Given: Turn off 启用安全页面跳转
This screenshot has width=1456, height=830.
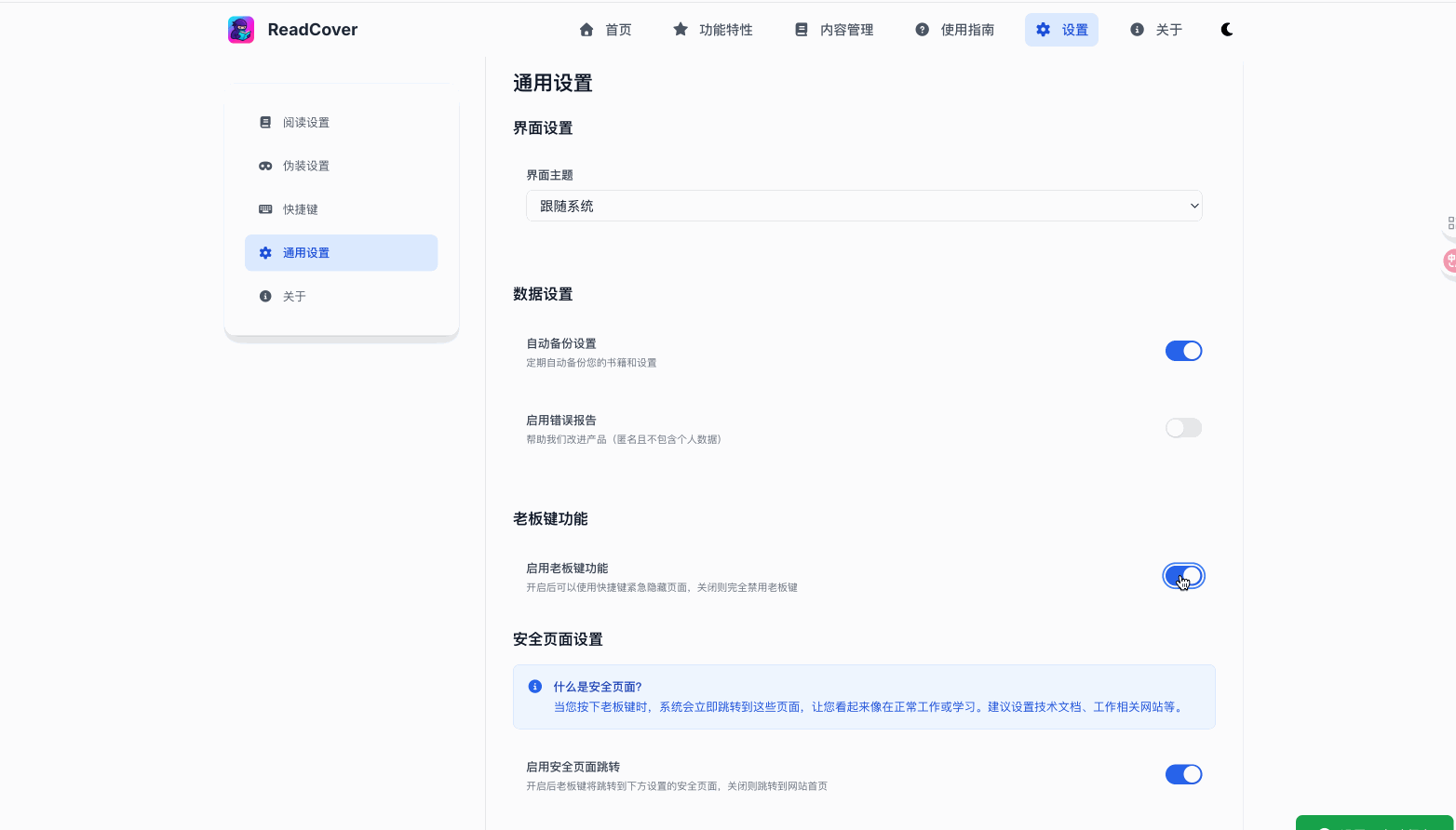Looking at the screenshot, I should click(x=1183, y=773).
